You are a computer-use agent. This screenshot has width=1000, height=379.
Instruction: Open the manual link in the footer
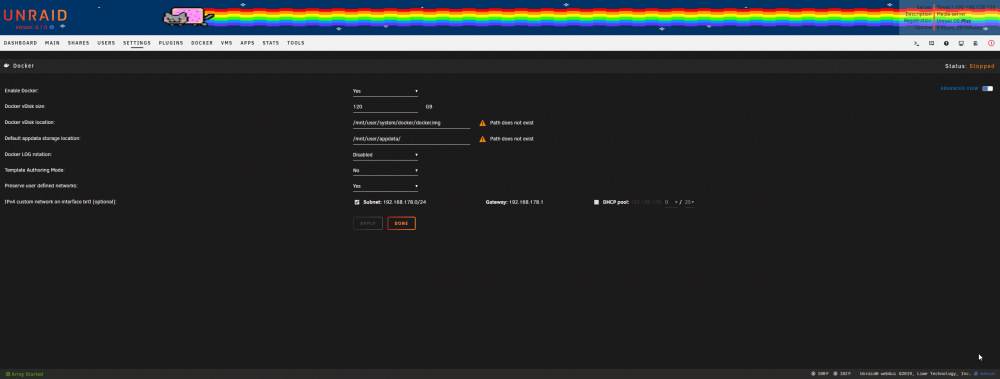click(985, 374)
